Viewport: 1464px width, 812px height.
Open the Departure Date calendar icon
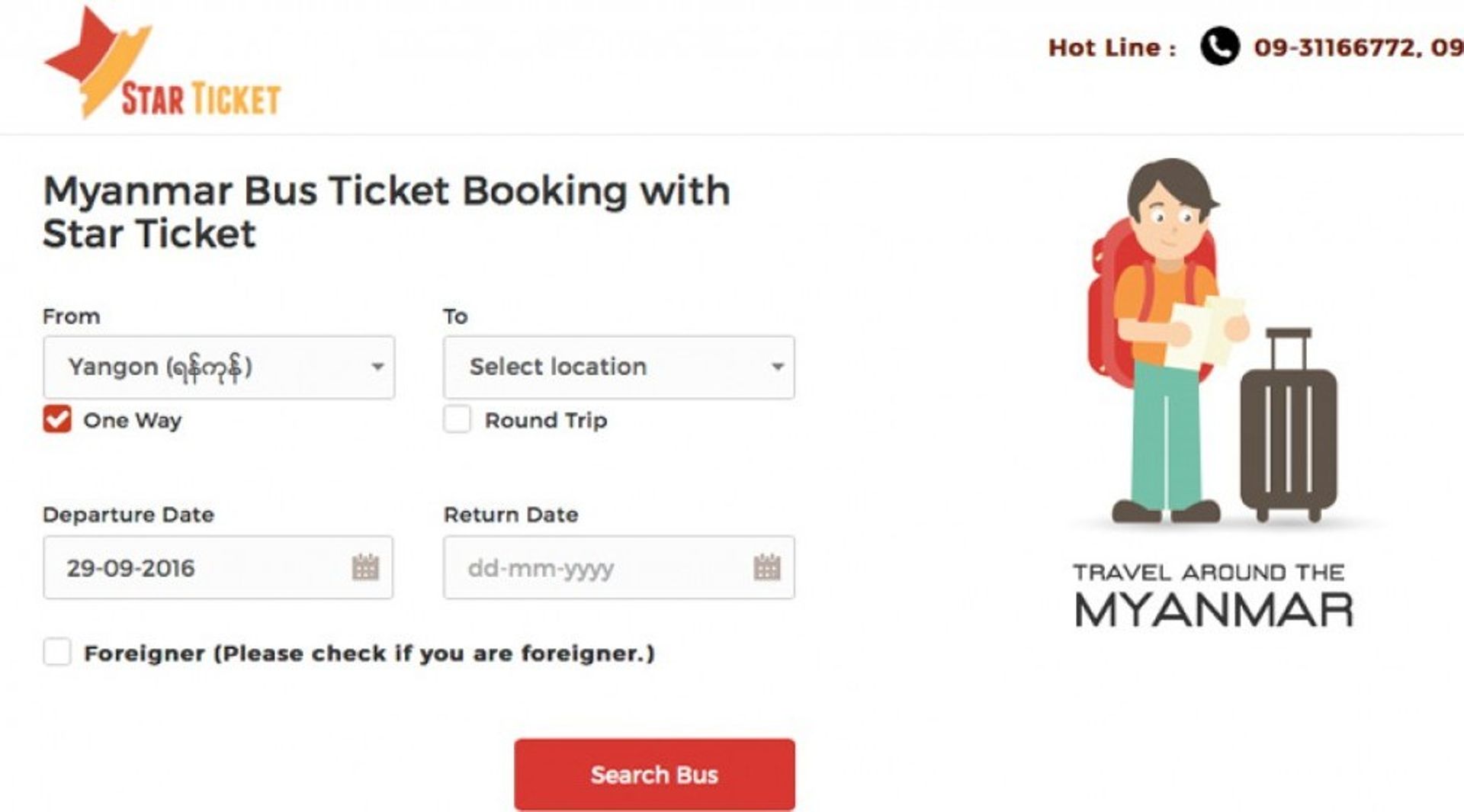pyautogui.click(x=367, y=567)
